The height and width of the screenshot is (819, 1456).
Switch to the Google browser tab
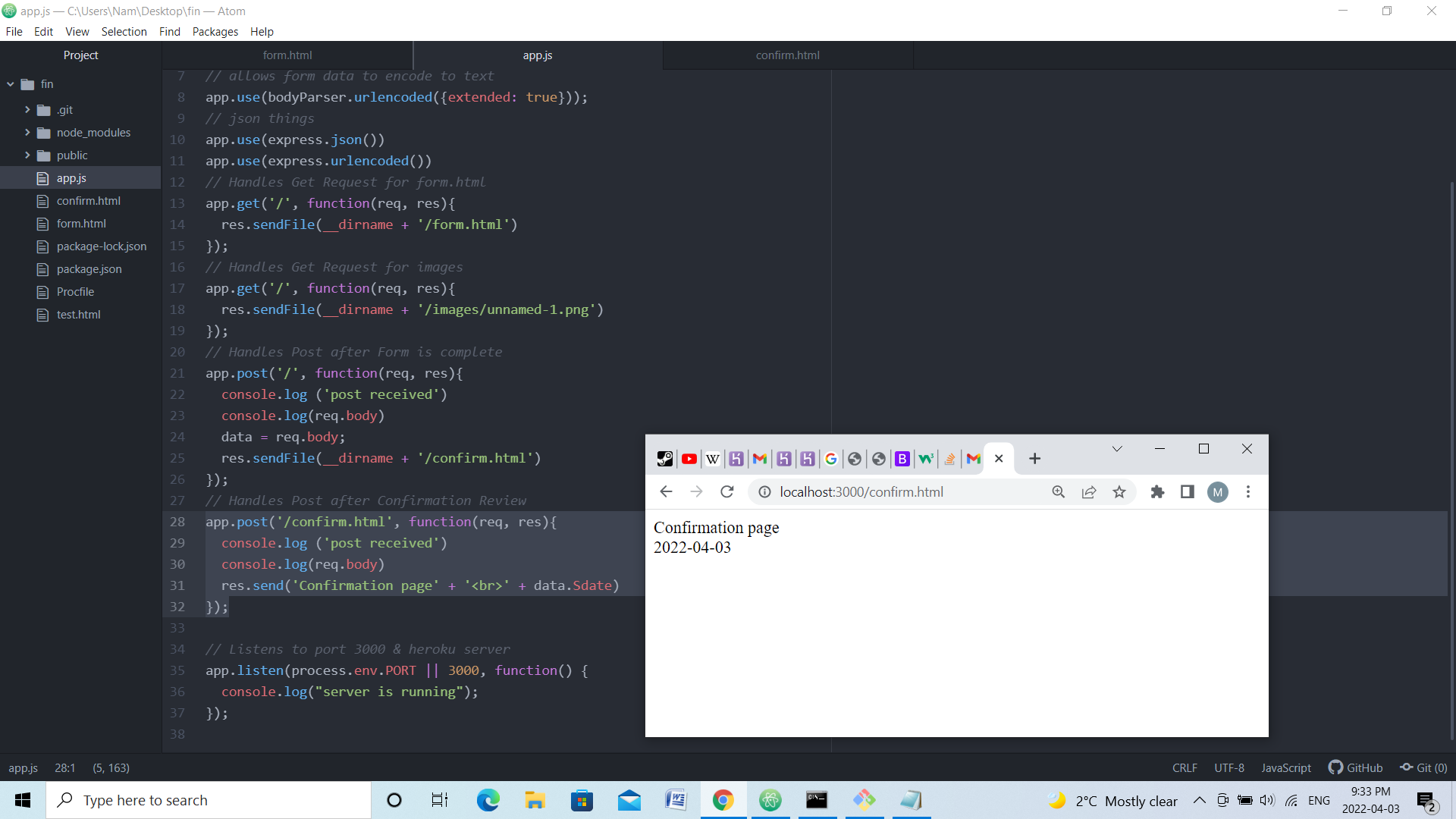831,459
